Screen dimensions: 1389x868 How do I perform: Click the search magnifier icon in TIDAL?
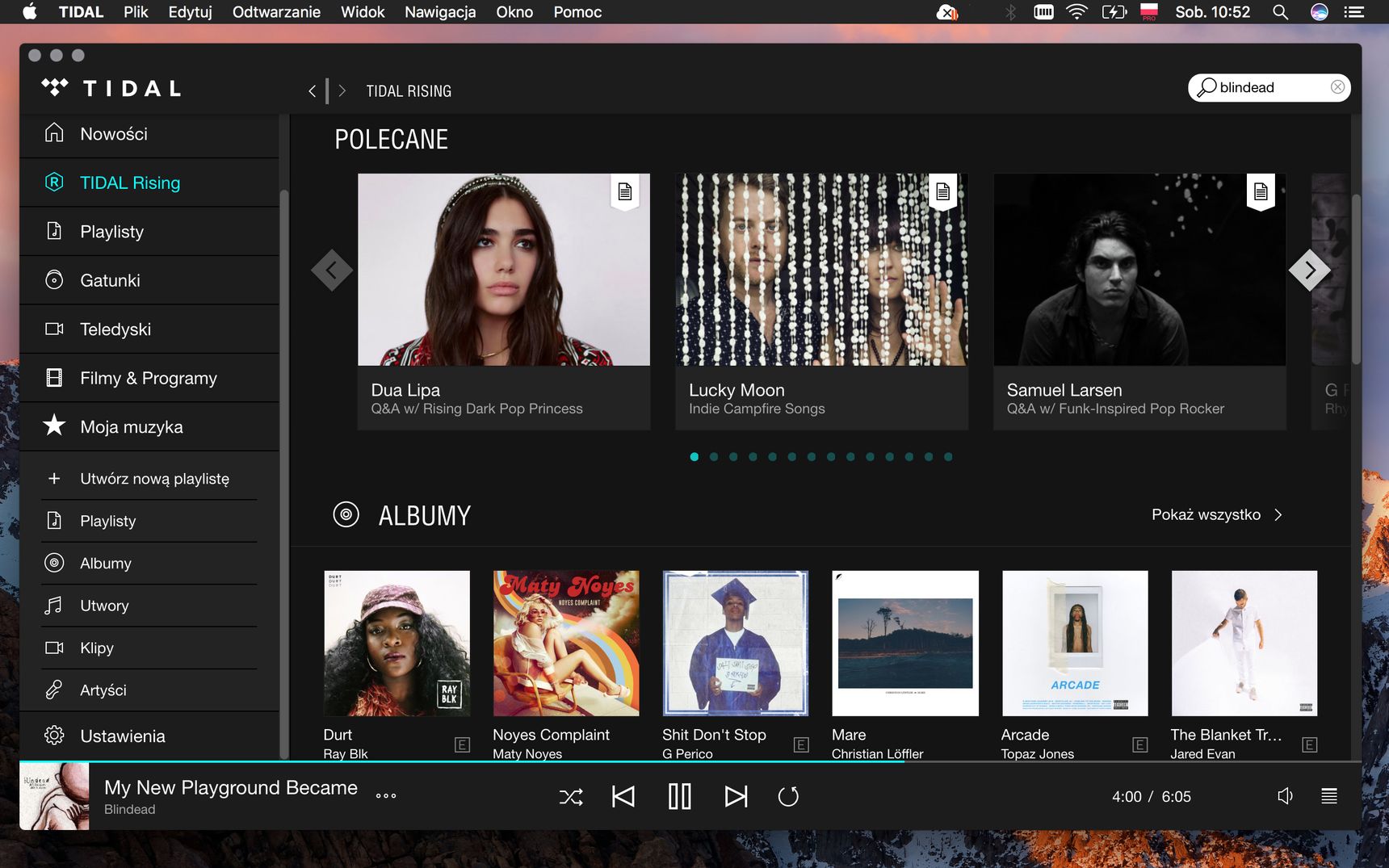1206,87
